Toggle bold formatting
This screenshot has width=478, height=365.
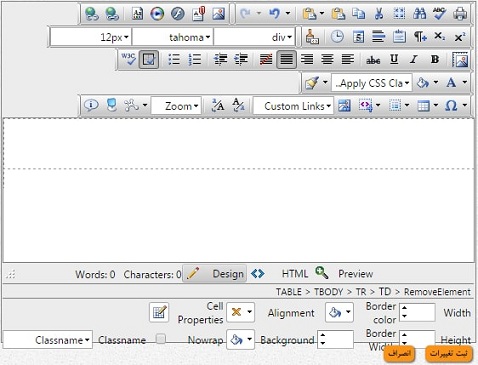(435, 59)
